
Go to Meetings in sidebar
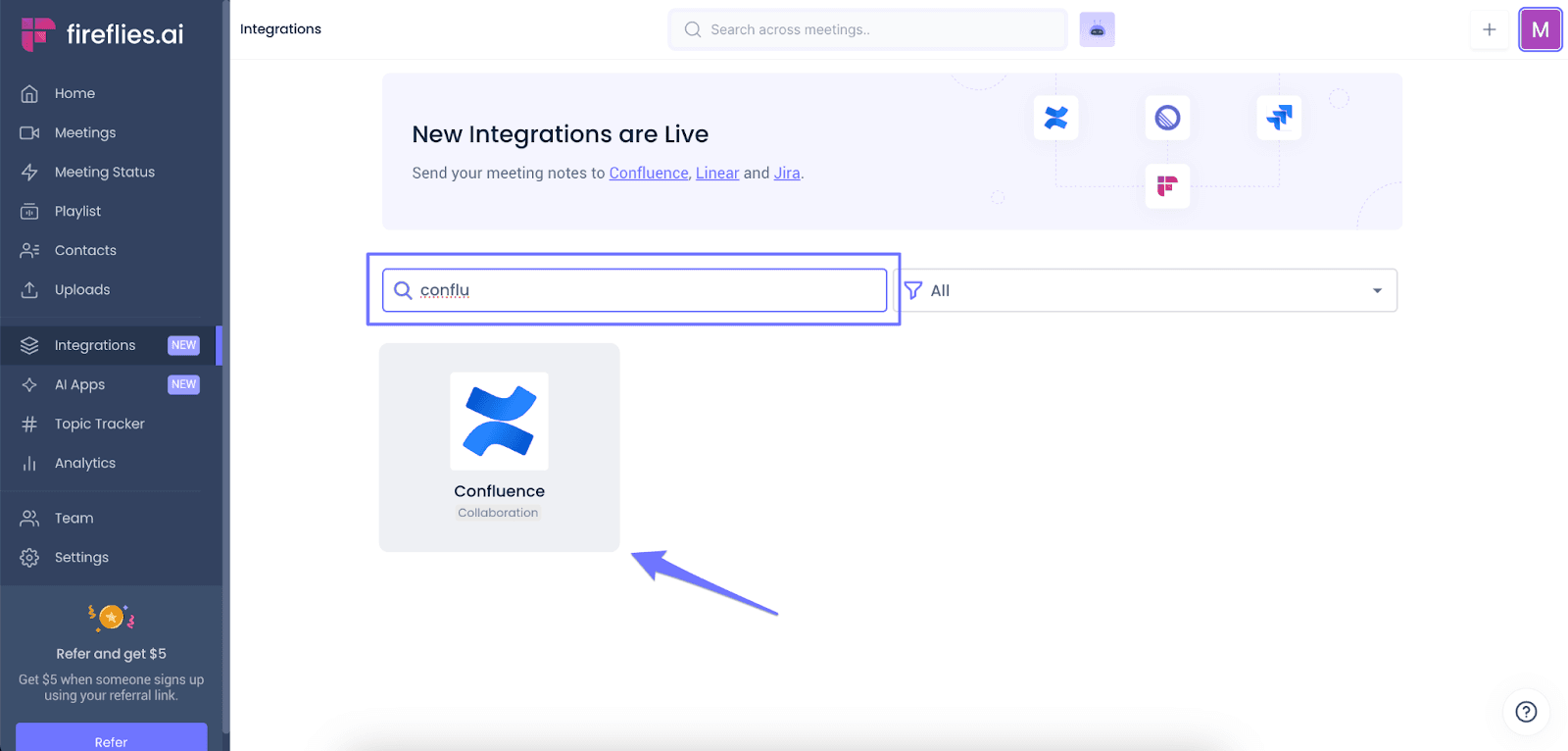(84, 132)
